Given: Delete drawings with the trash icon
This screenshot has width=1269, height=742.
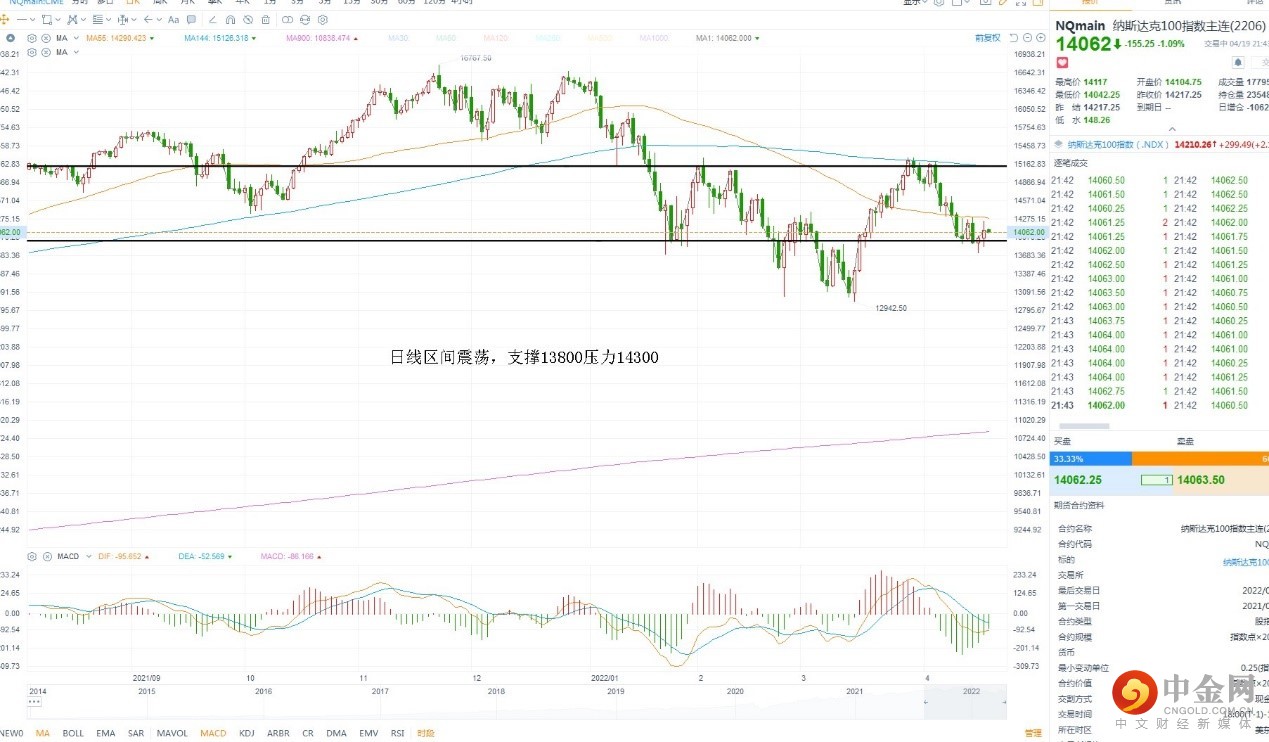Looking at the screenshot, I should (x=266, y=19).
